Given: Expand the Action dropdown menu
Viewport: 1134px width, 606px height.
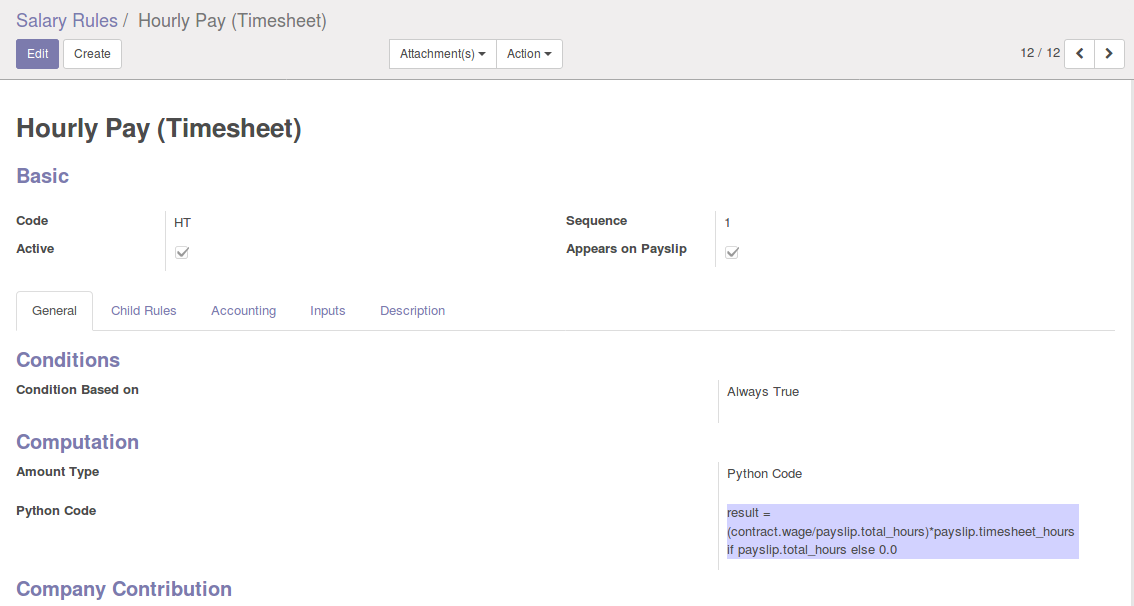Looking at the screenshot, I should tap(529, 54).
